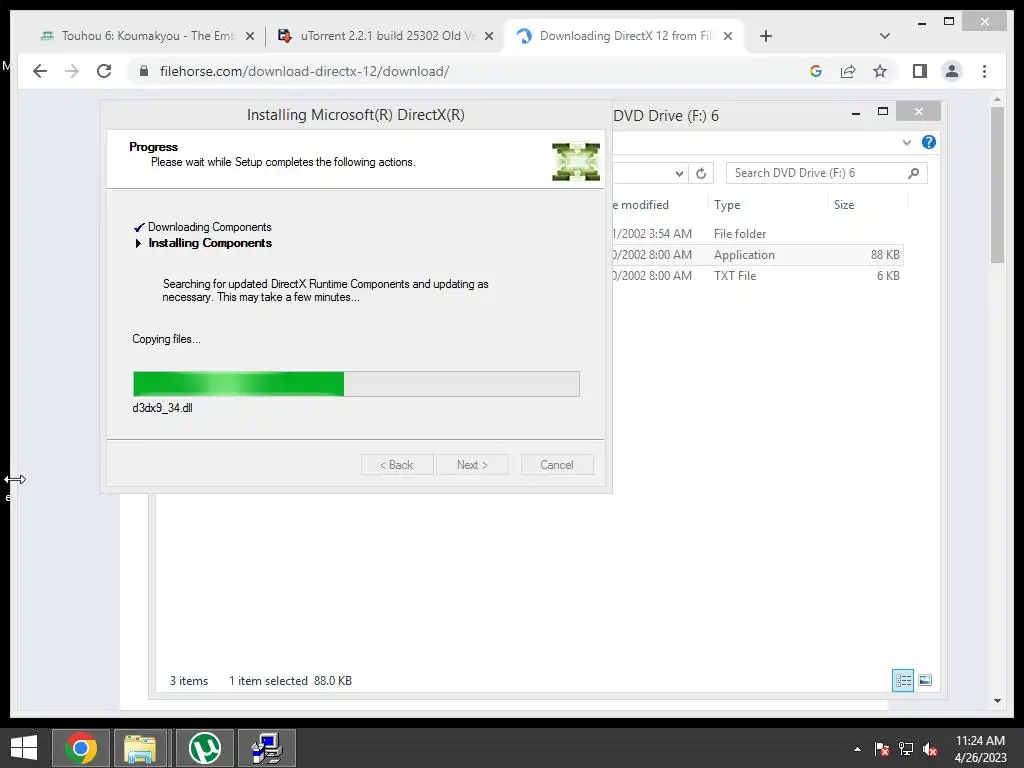Click the DirectX logo in setup header
The height and width of the screenshot is (768, 1024).
coord(576,161)
